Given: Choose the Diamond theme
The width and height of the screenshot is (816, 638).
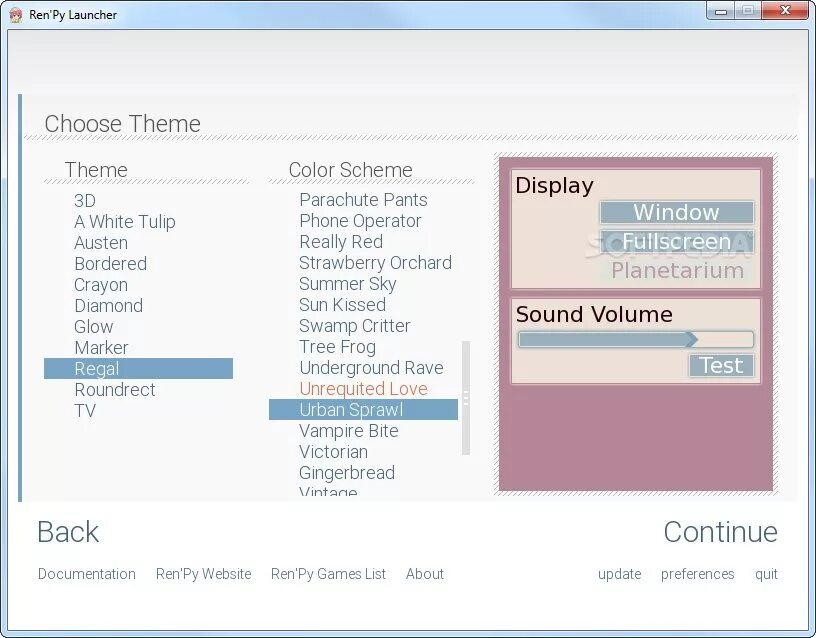Looking at the screenshot, I should click(x=108, y=305).
